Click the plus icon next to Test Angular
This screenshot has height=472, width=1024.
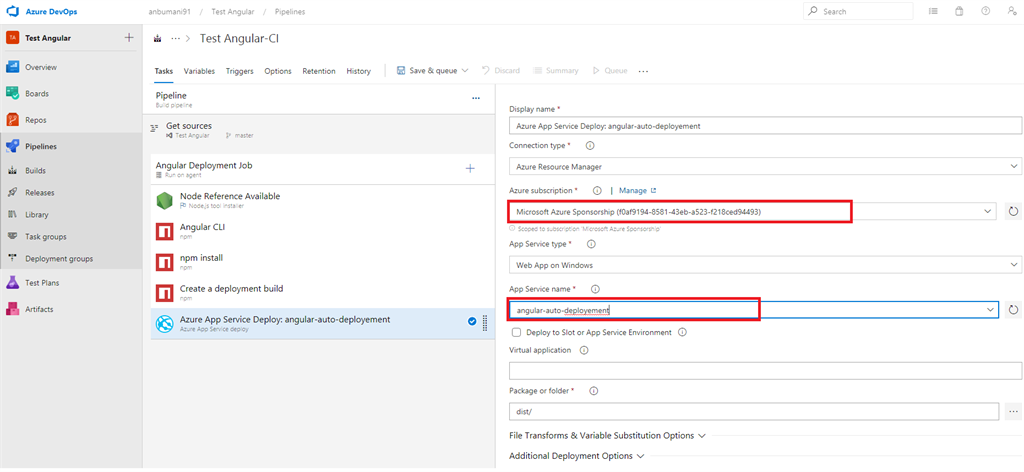coord(129,37)
